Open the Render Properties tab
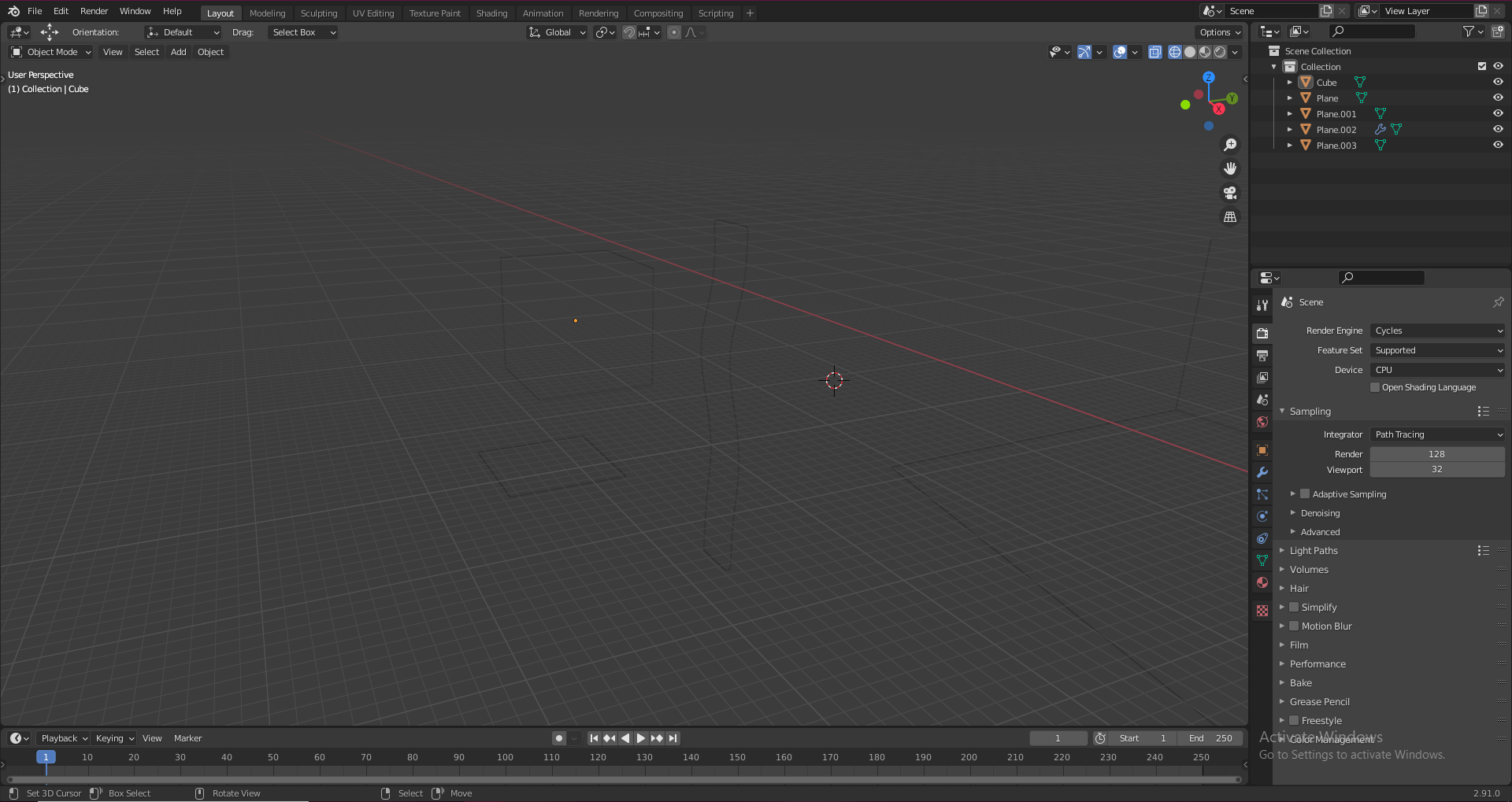1512x802 pixels. [1262, 333]
